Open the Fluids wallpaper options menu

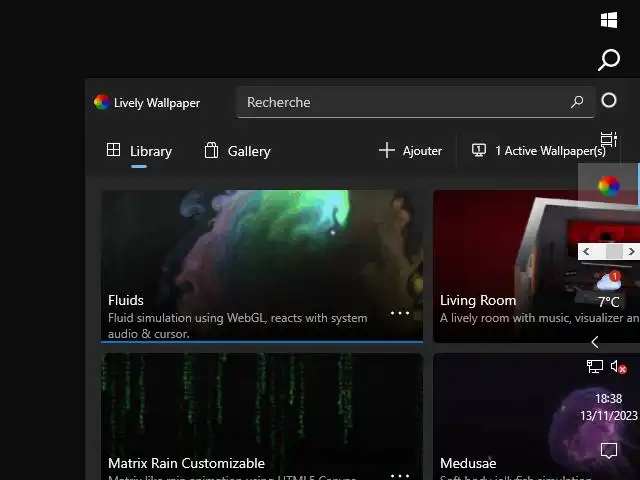[x=400, y=313]
